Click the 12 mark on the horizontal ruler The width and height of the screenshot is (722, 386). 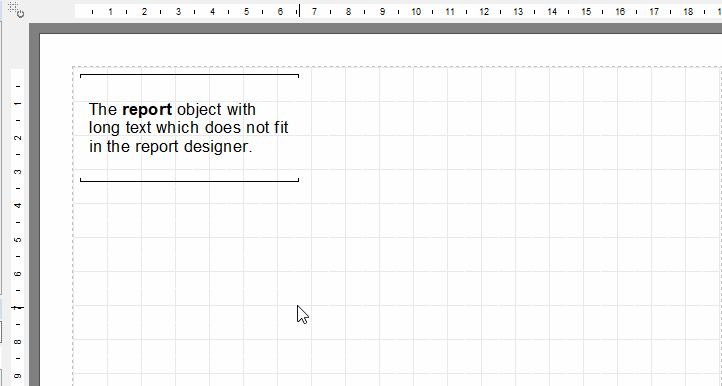coord(484,12)
